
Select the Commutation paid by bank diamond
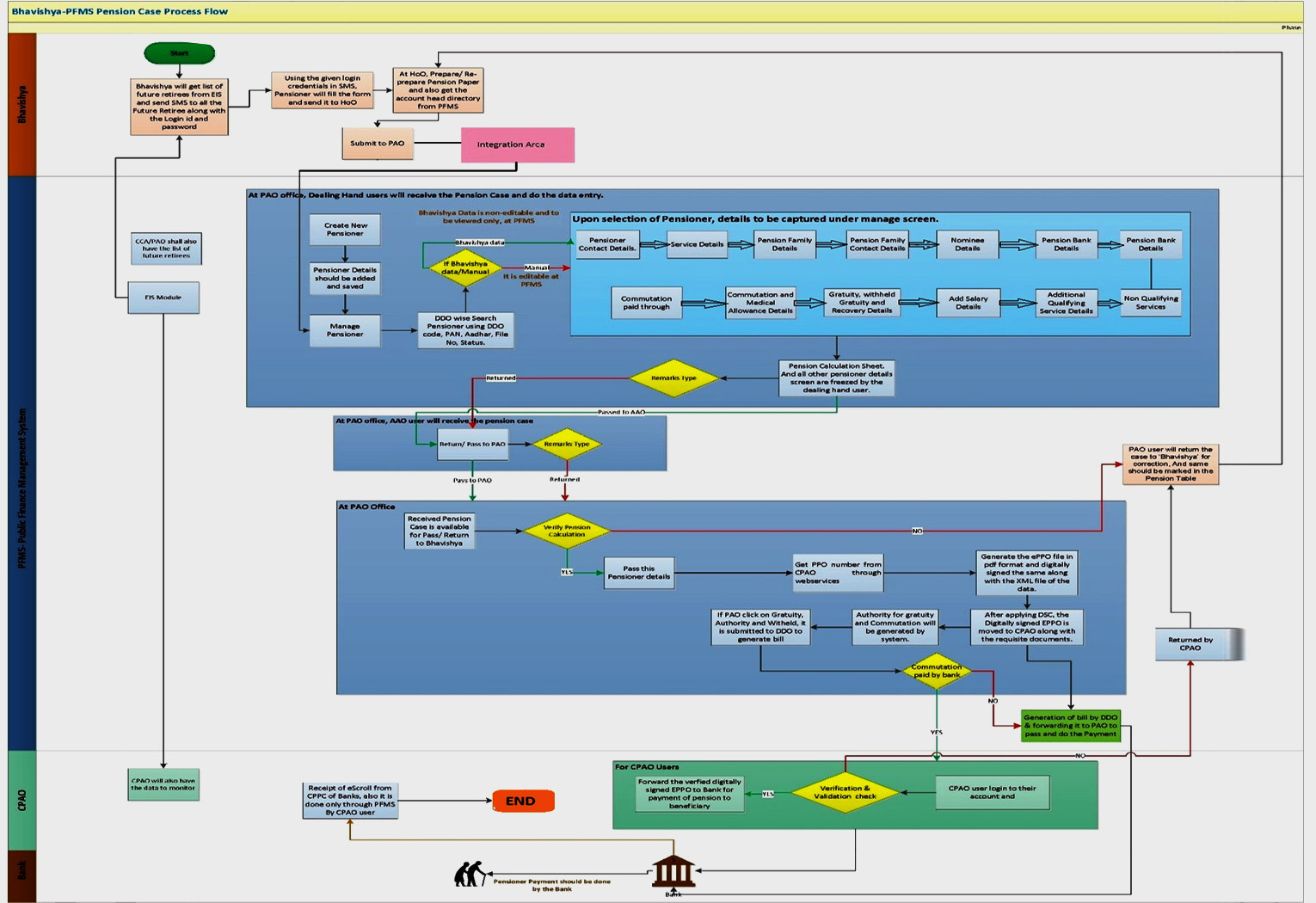click(937, 671)
